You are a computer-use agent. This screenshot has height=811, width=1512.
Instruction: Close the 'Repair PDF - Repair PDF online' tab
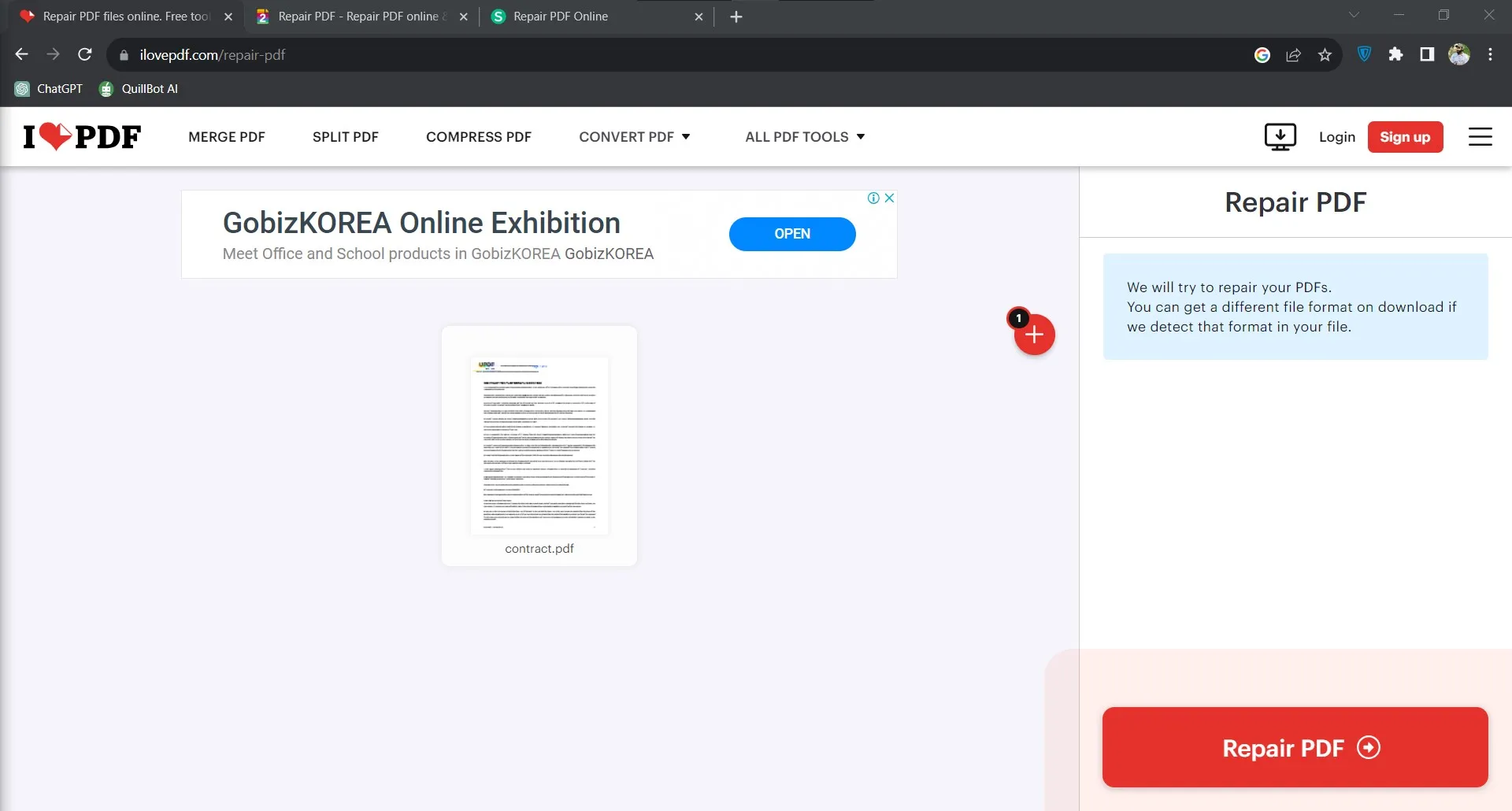[463, 17]
